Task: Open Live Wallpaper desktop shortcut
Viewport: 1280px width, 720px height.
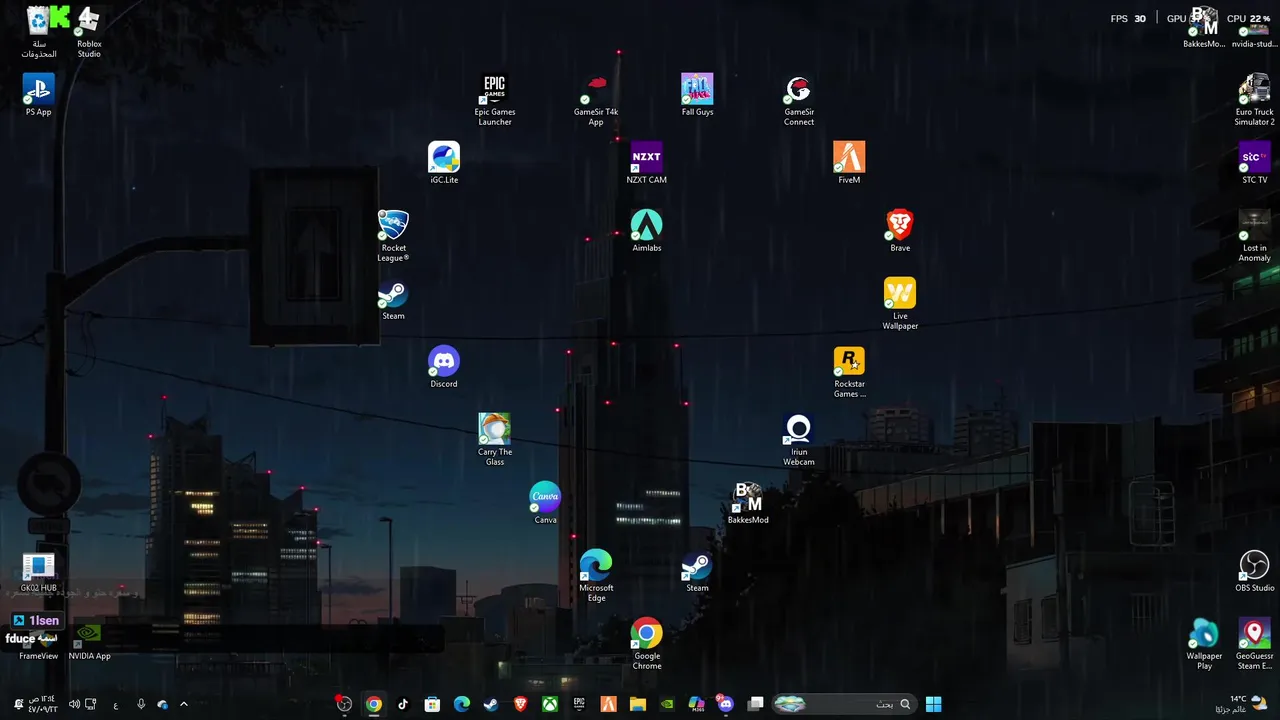Action: pyautogui.click(x=899, y=303)
